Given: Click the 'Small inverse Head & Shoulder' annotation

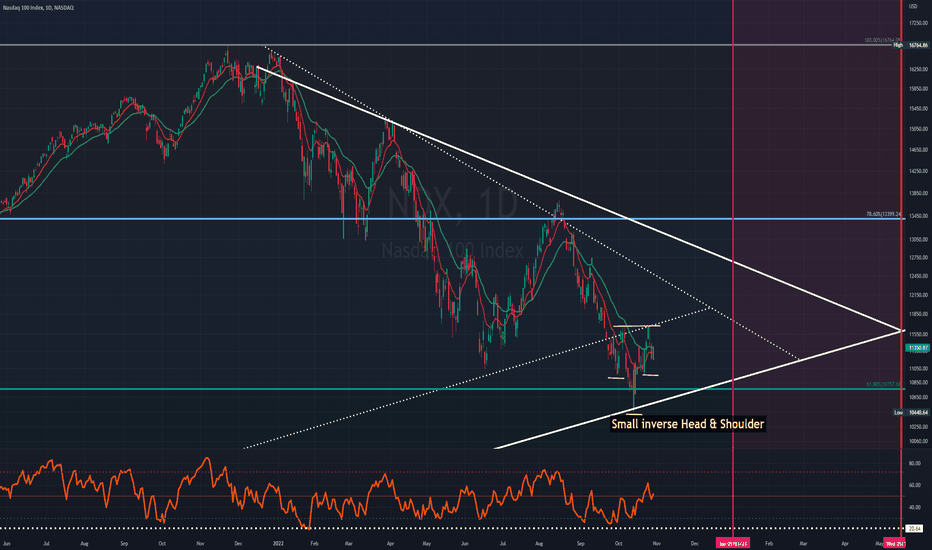Looking at the screenshot, I should point(688,424).
